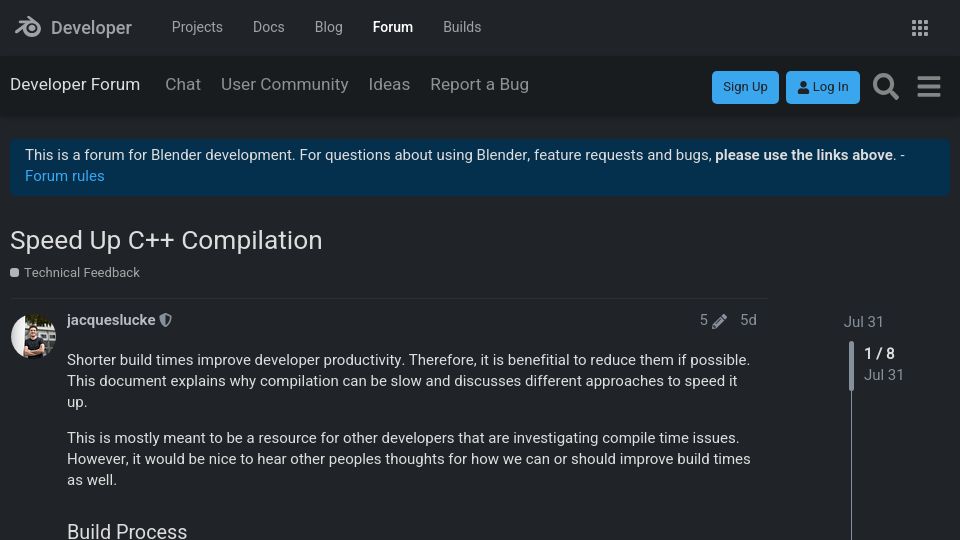Open the Blog menu item
This screenshot has height=540, width=960.
click(329, 27)
